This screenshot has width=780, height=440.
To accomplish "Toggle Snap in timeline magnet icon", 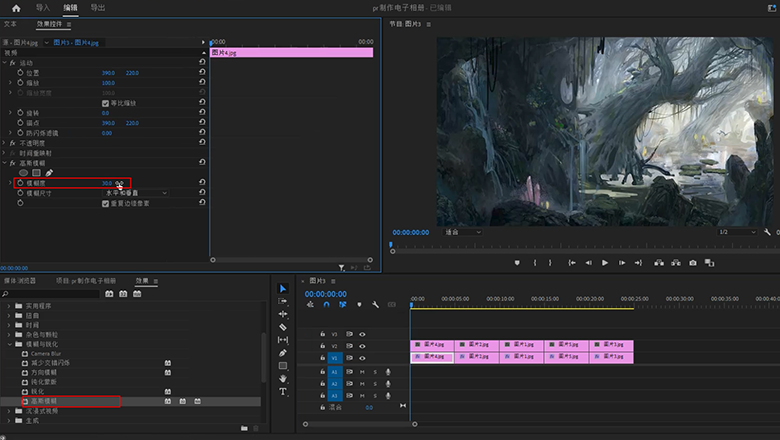I will [x=326, y=305].
